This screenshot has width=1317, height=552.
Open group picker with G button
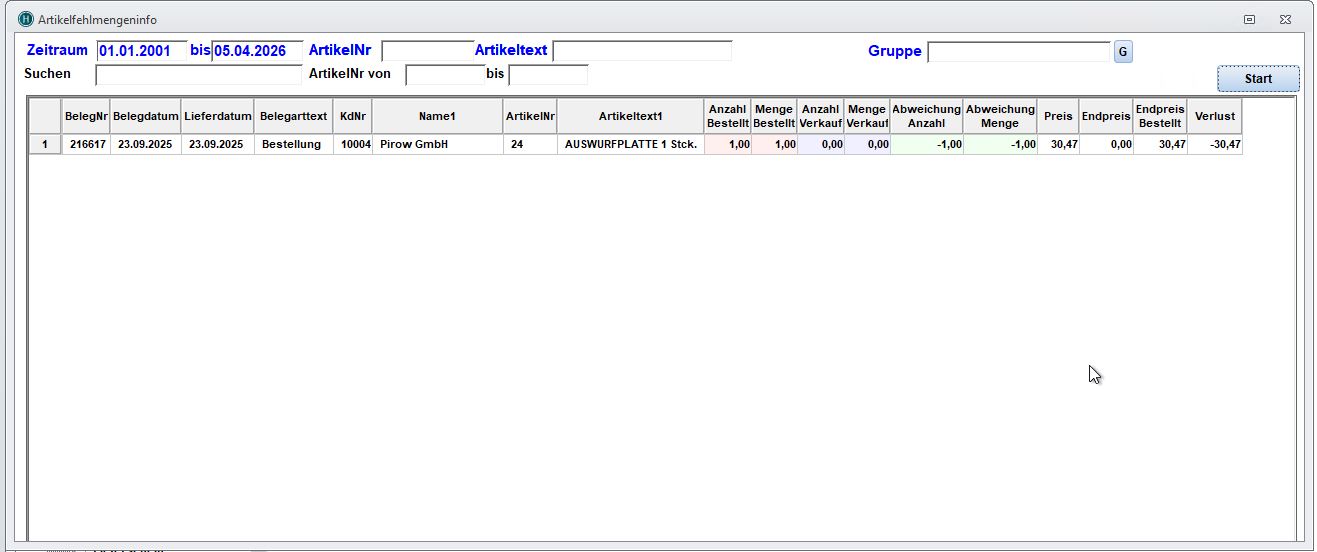tap(1123, 52)
